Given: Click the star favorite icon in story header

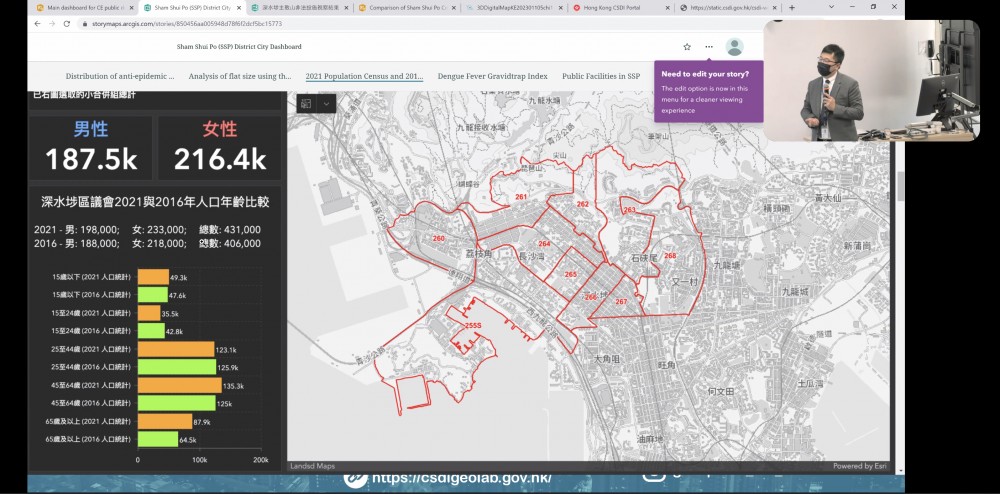Looking at the screenshot, I should 687,47.
